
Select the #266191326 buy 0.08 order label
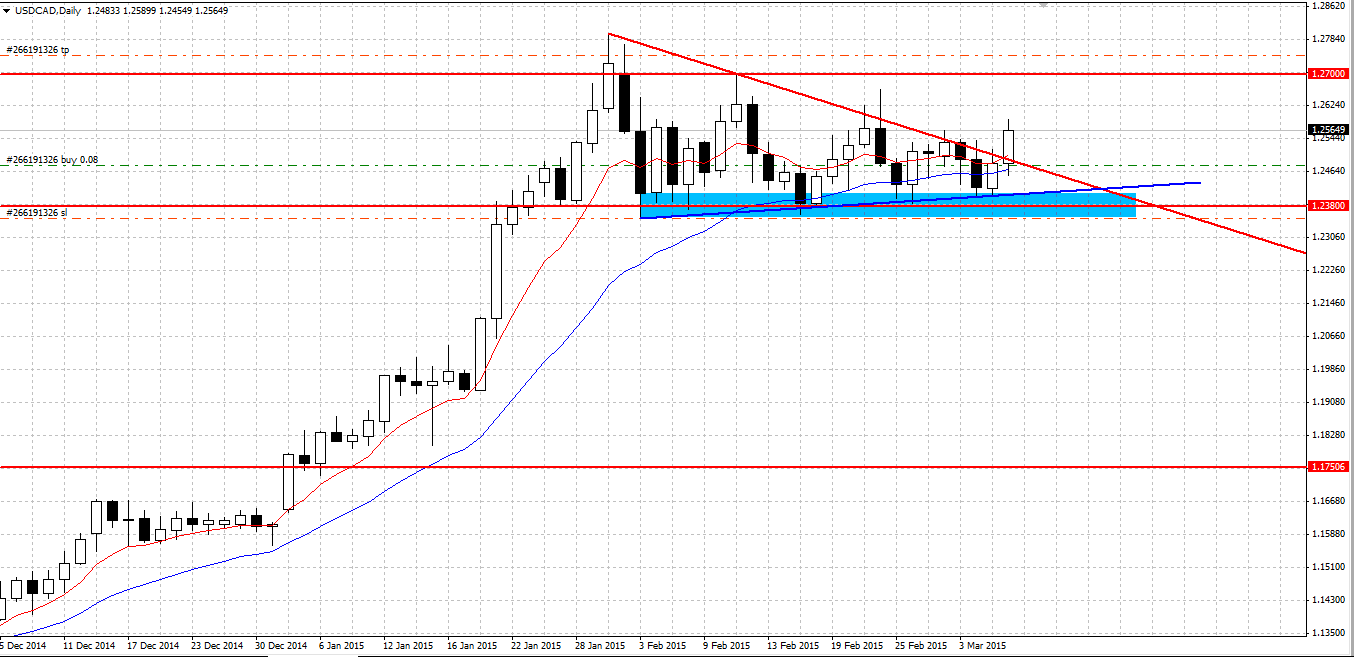pyautogui.click(x=52, y=159)
